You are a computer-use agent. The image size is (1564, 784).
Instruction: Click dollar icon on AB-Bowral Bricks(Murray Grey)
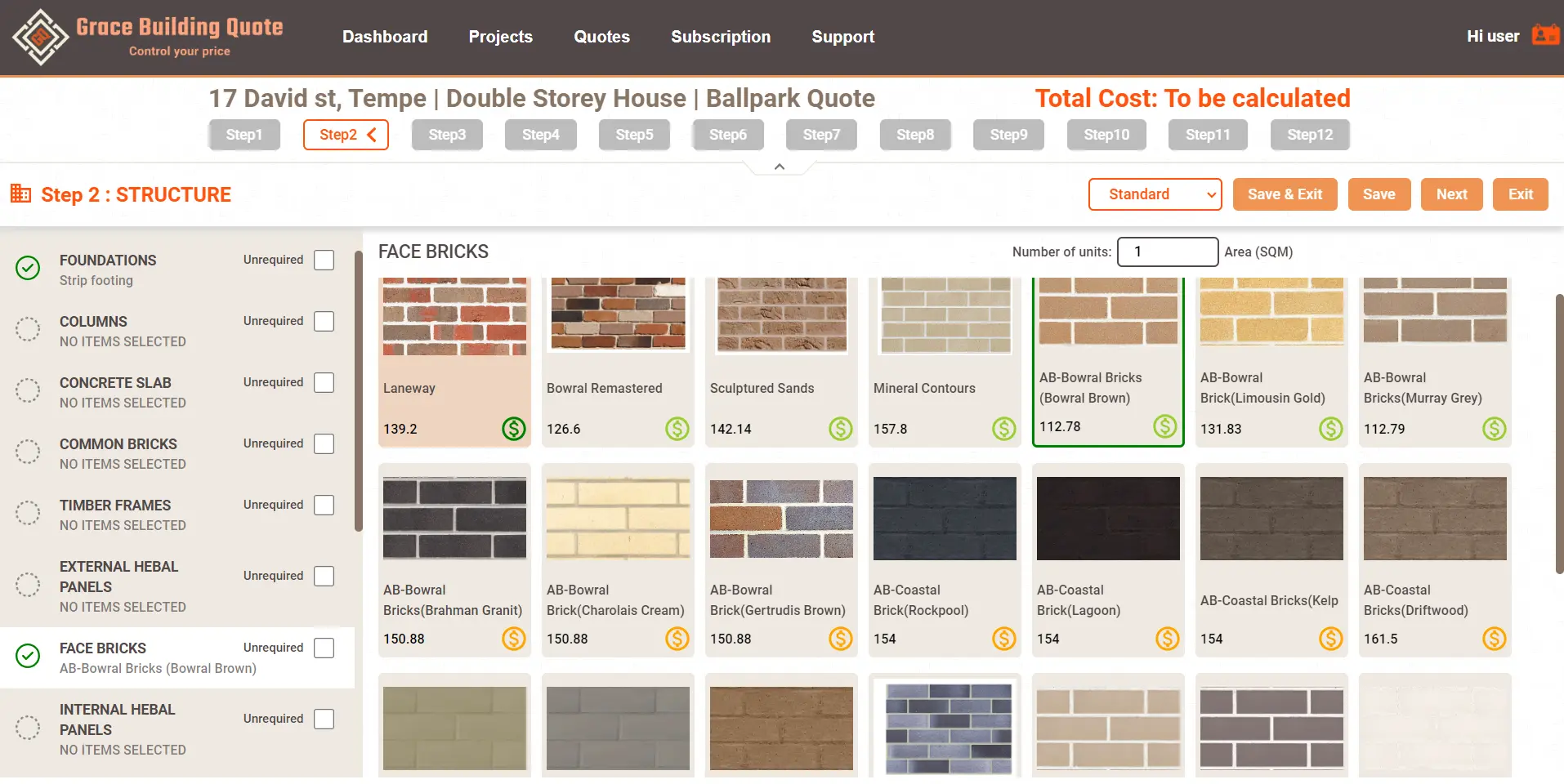[x=1494, y=429]
